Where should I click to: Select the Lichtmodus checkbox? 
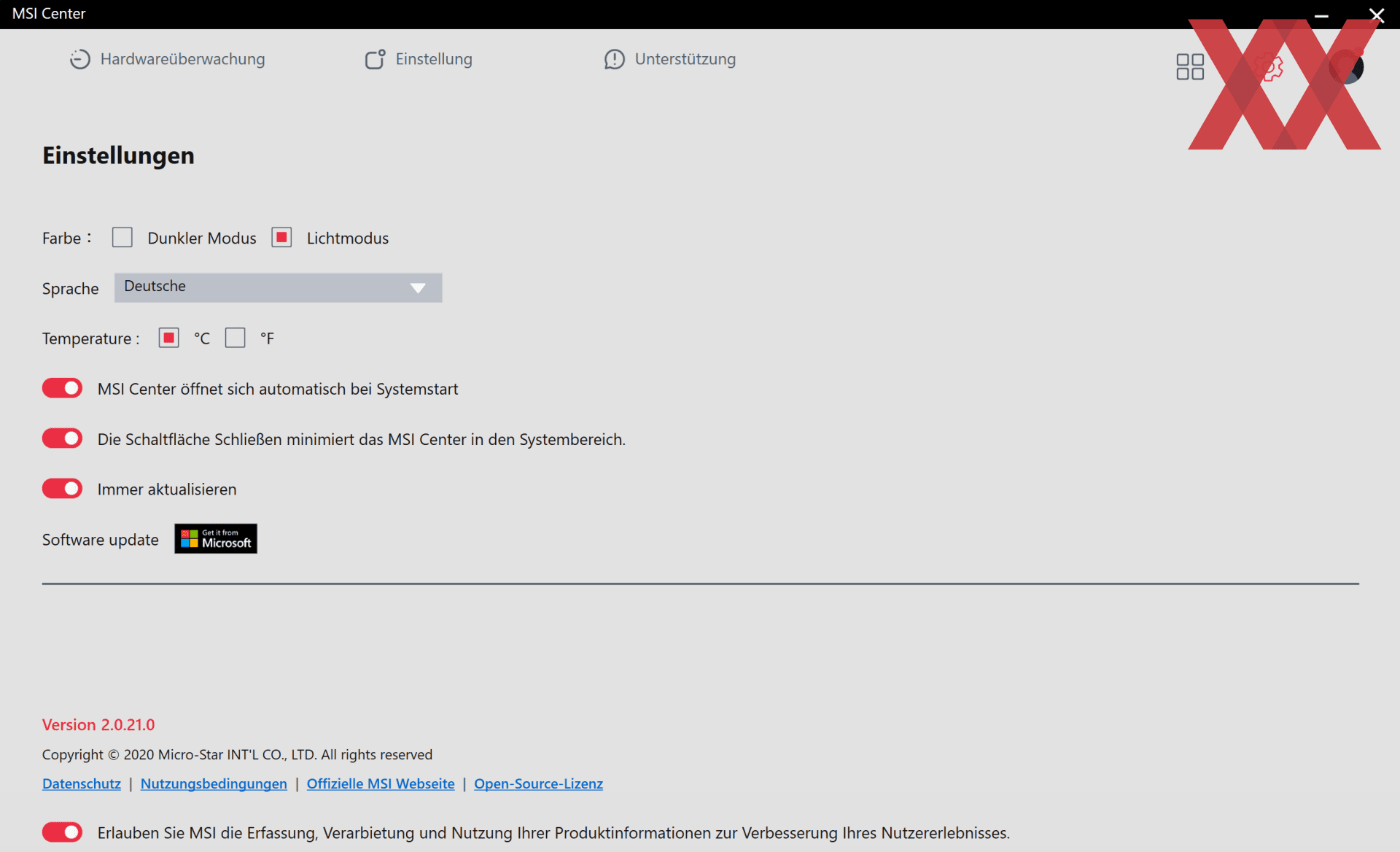coord(281,238)
